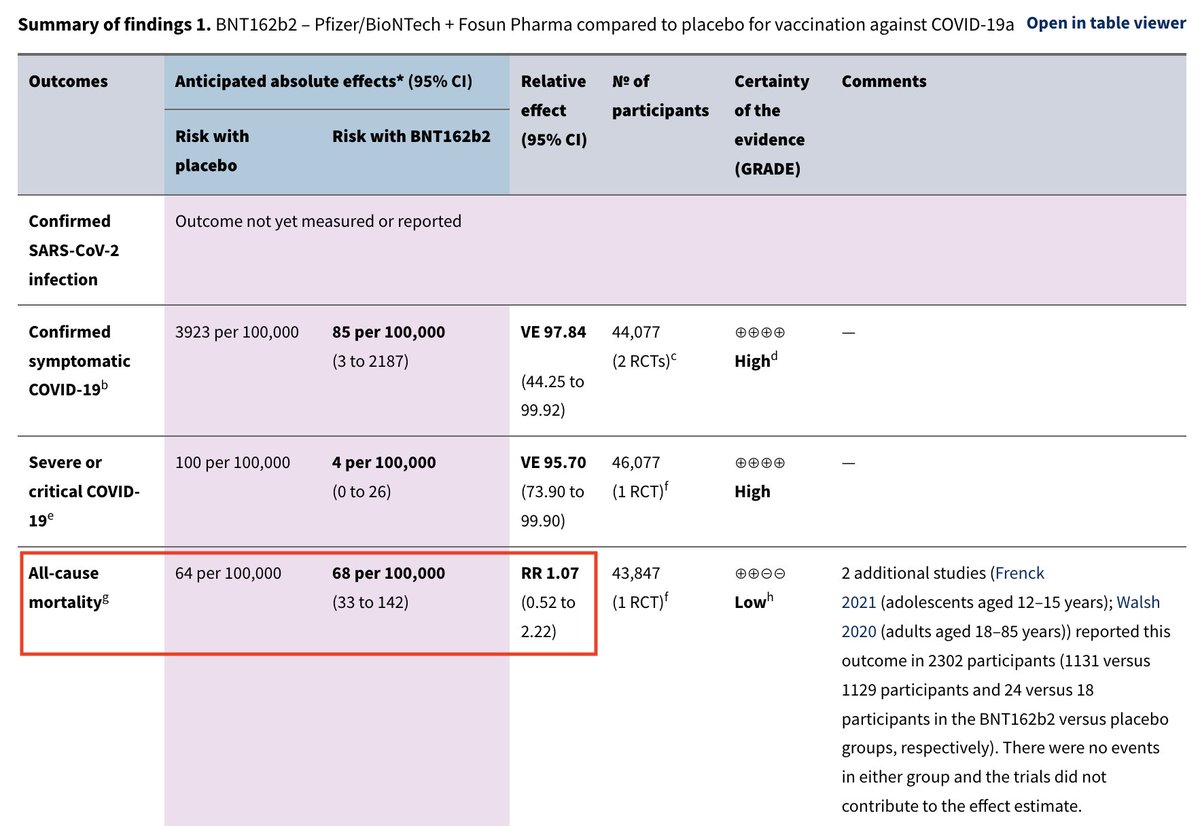Click the 'All-cause mortality' outcome label
Image resolution: width=1200 pixels, height=826 pixels.
[64, 588]
